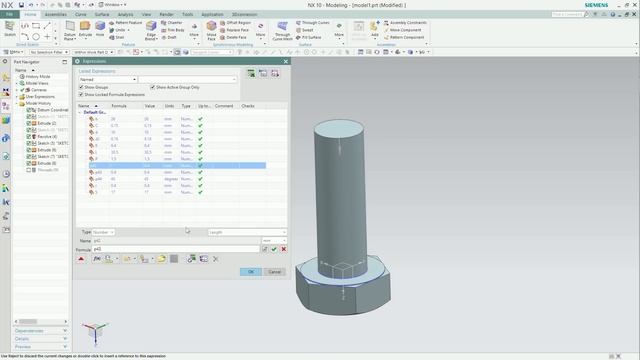Sort by the Value column header
Screen dimensions: 640x360
click(x=152, y=106)
